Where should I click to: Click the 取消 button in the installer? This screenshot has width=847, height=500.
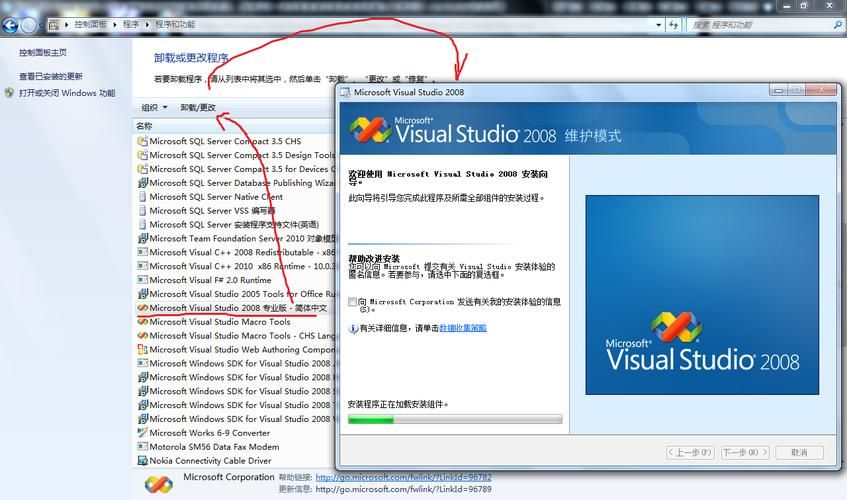[799, 452]
